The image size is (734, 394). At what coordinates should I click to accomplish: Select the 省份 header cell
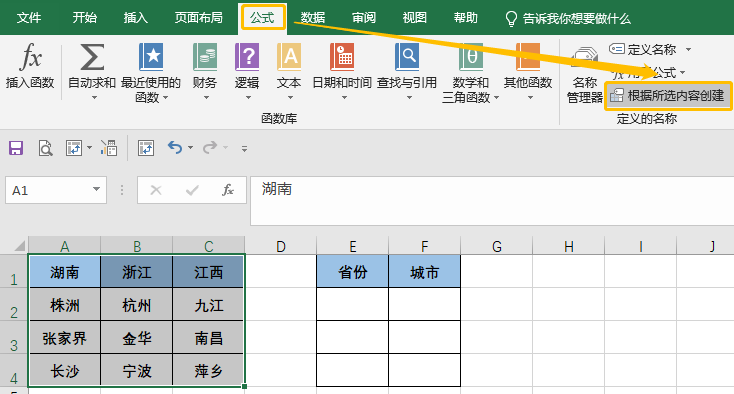coord(352,271)
